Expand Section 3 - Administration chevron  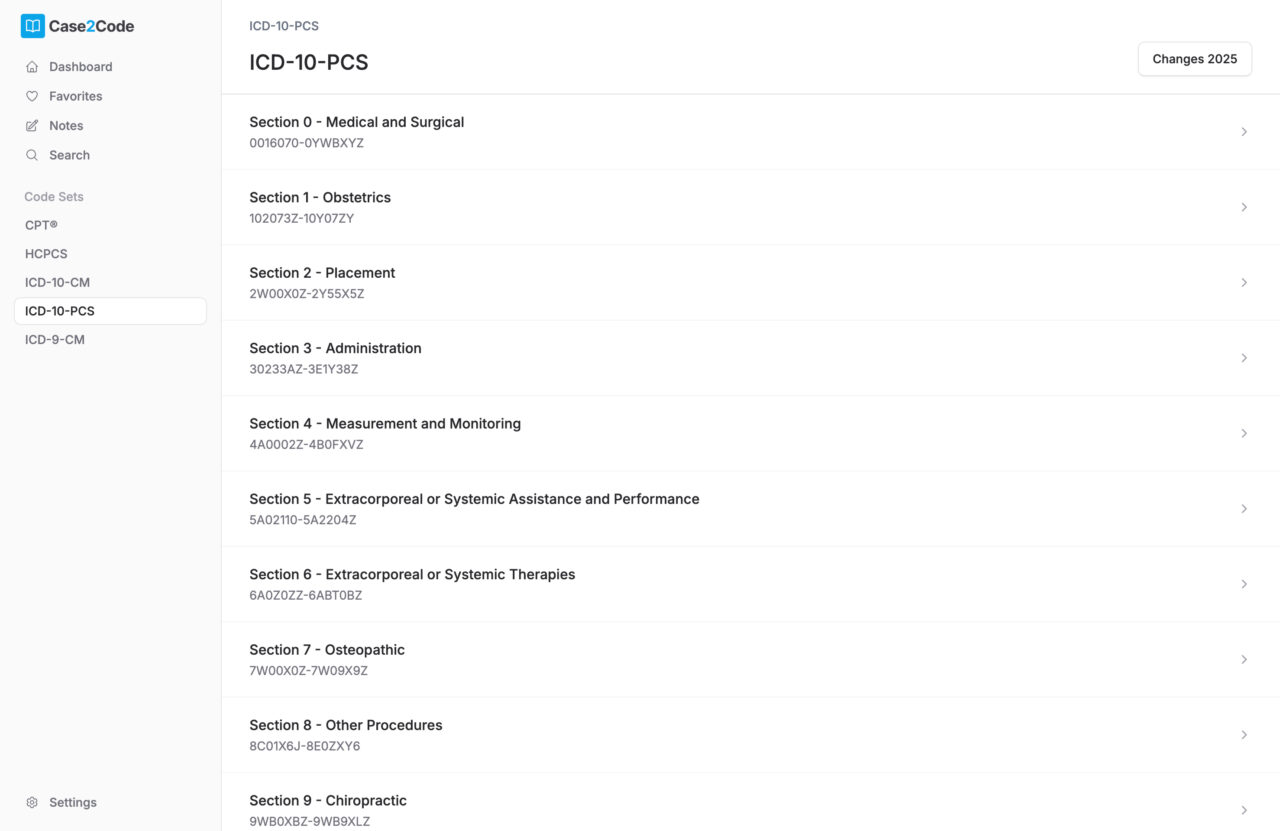(x=1244, y=357)
